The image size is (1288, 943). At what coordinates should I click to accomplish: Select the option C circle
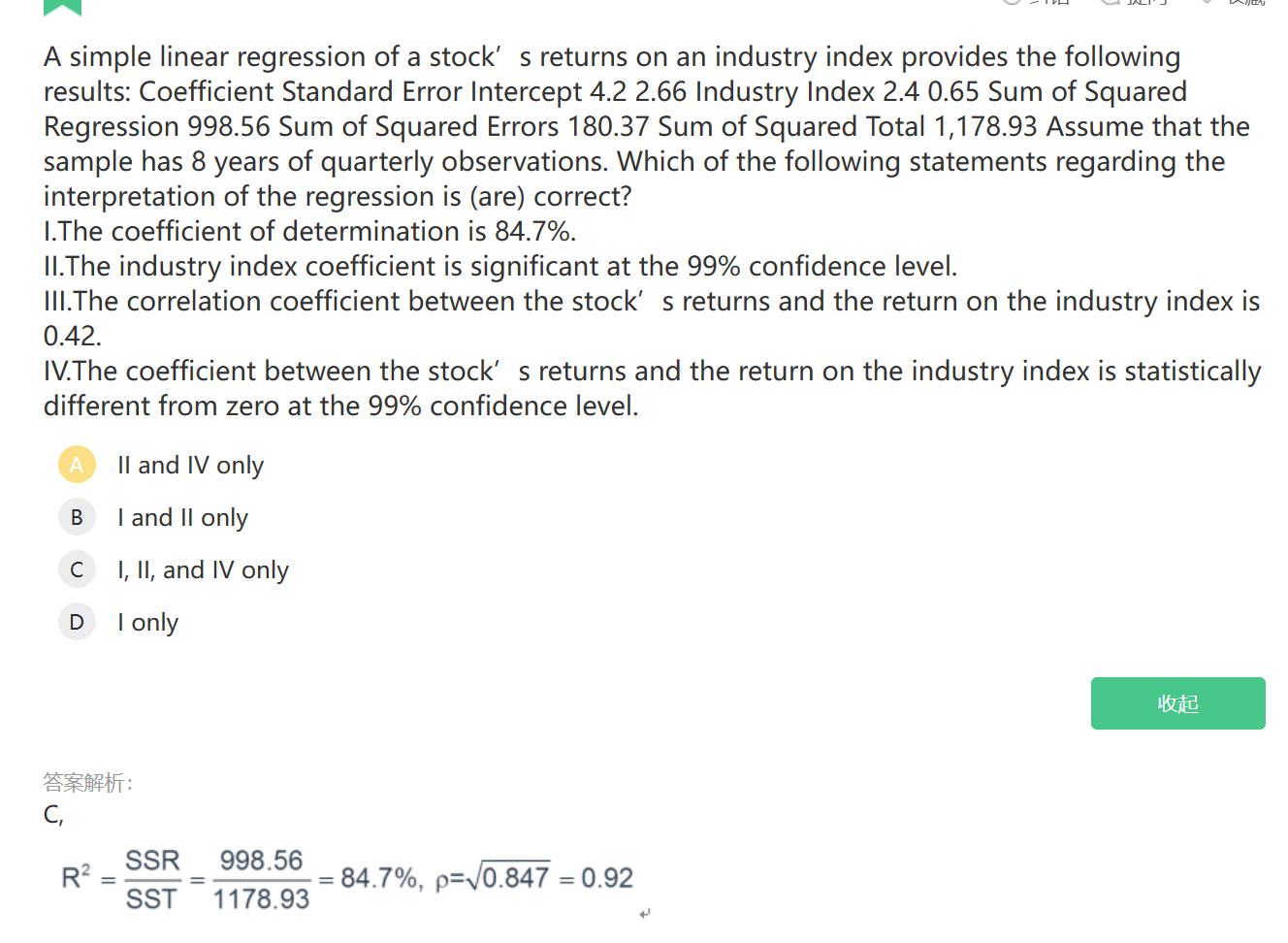click(x=77, y=569)
